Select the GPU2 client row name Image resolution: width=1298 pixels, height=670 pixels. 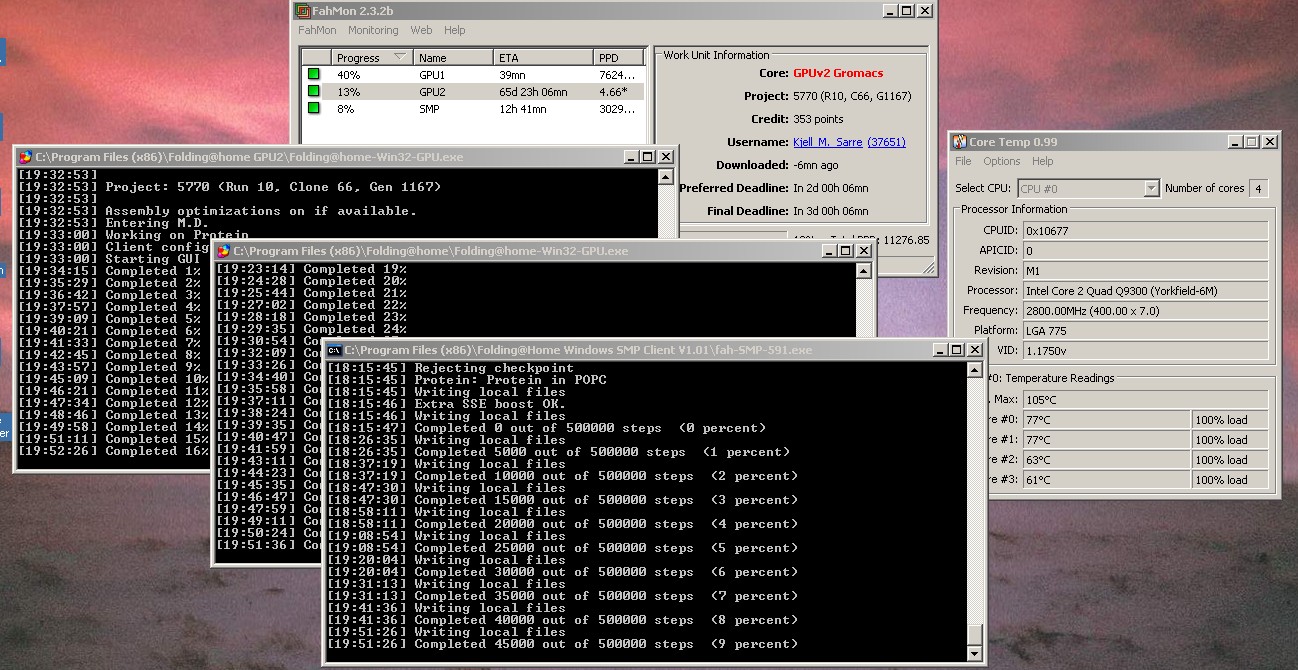tap(432, 92)
